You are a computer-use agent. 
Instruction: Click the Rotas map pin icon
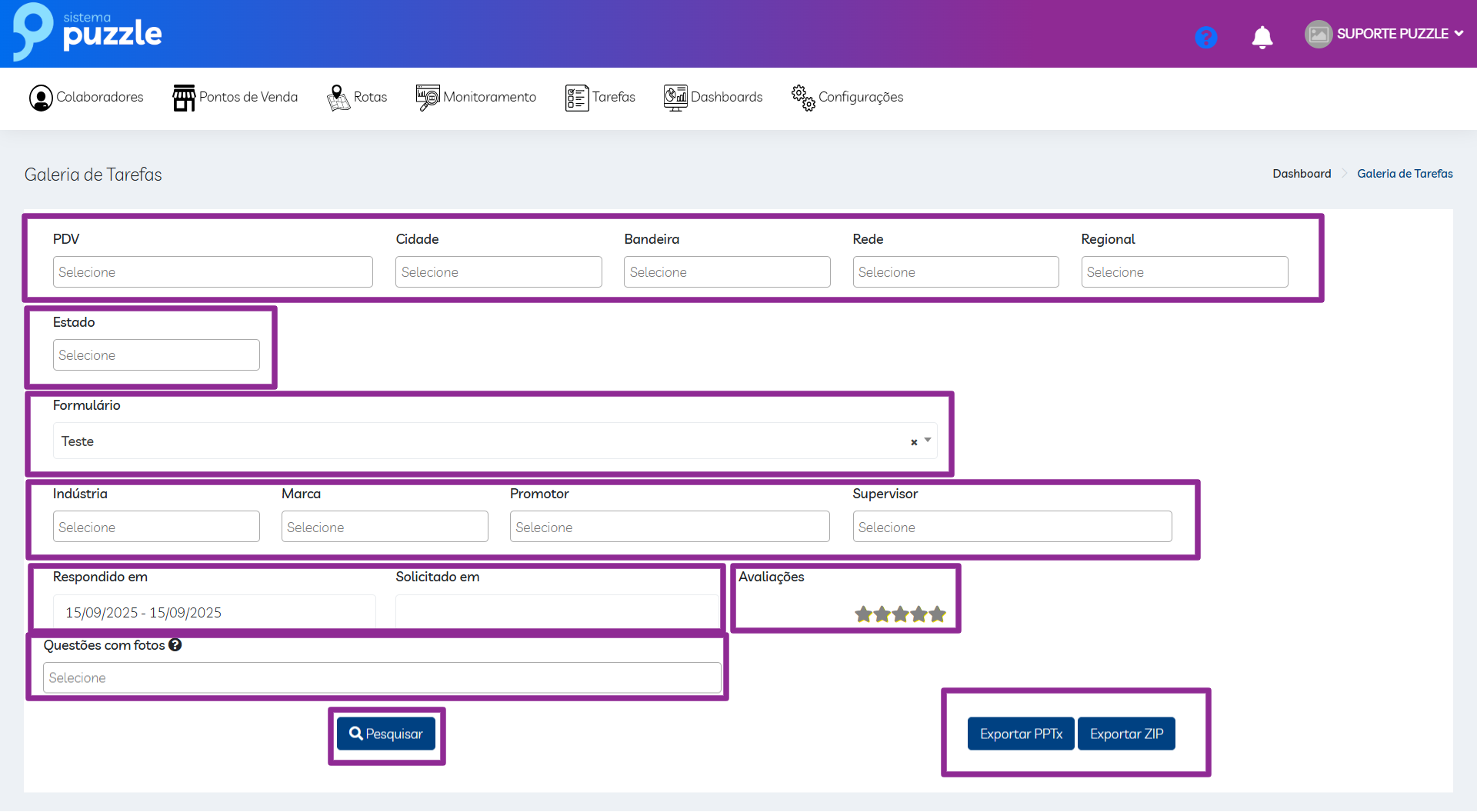(x=338, y=98)
